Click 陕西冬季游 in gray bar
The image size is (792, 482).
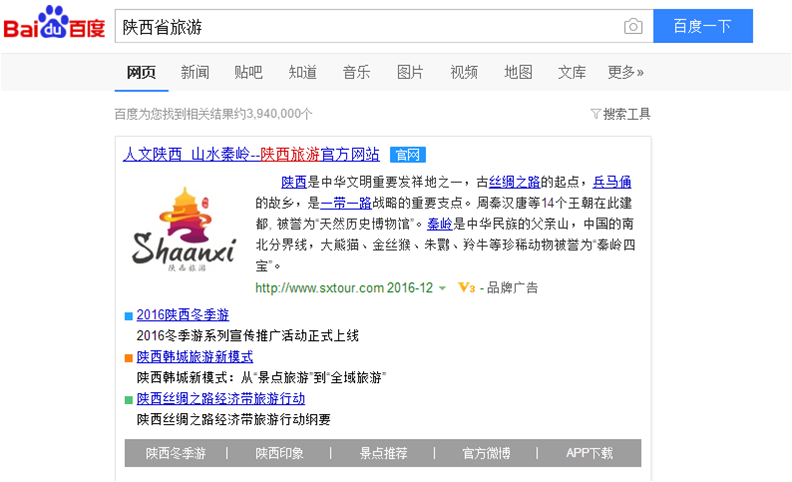point(176,453)
